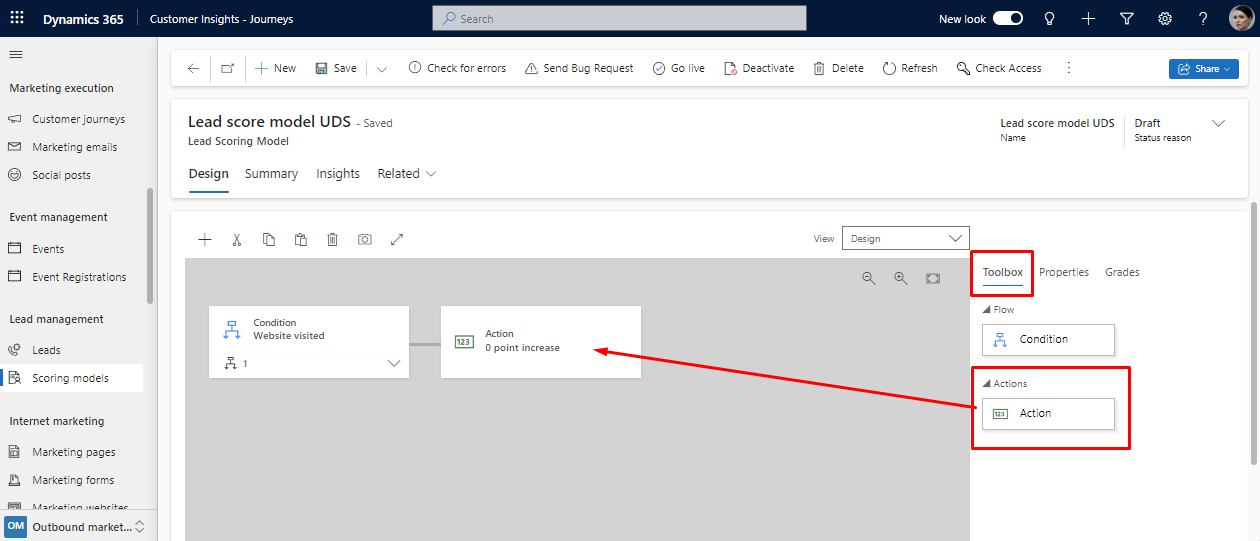The image size is (1260, 541).
Task: Open the Insights tab
Action: coord(338,174)
